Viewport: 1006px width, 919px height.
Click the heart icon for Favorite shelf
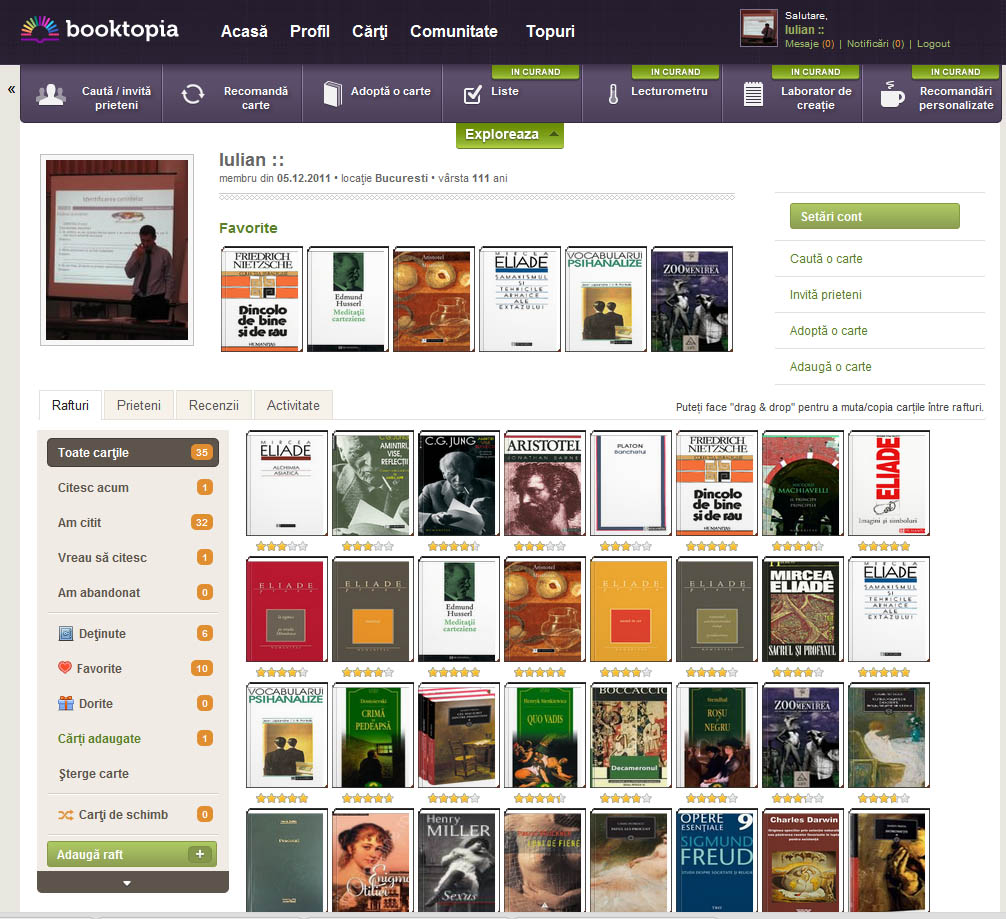click(x=65, y=667)
